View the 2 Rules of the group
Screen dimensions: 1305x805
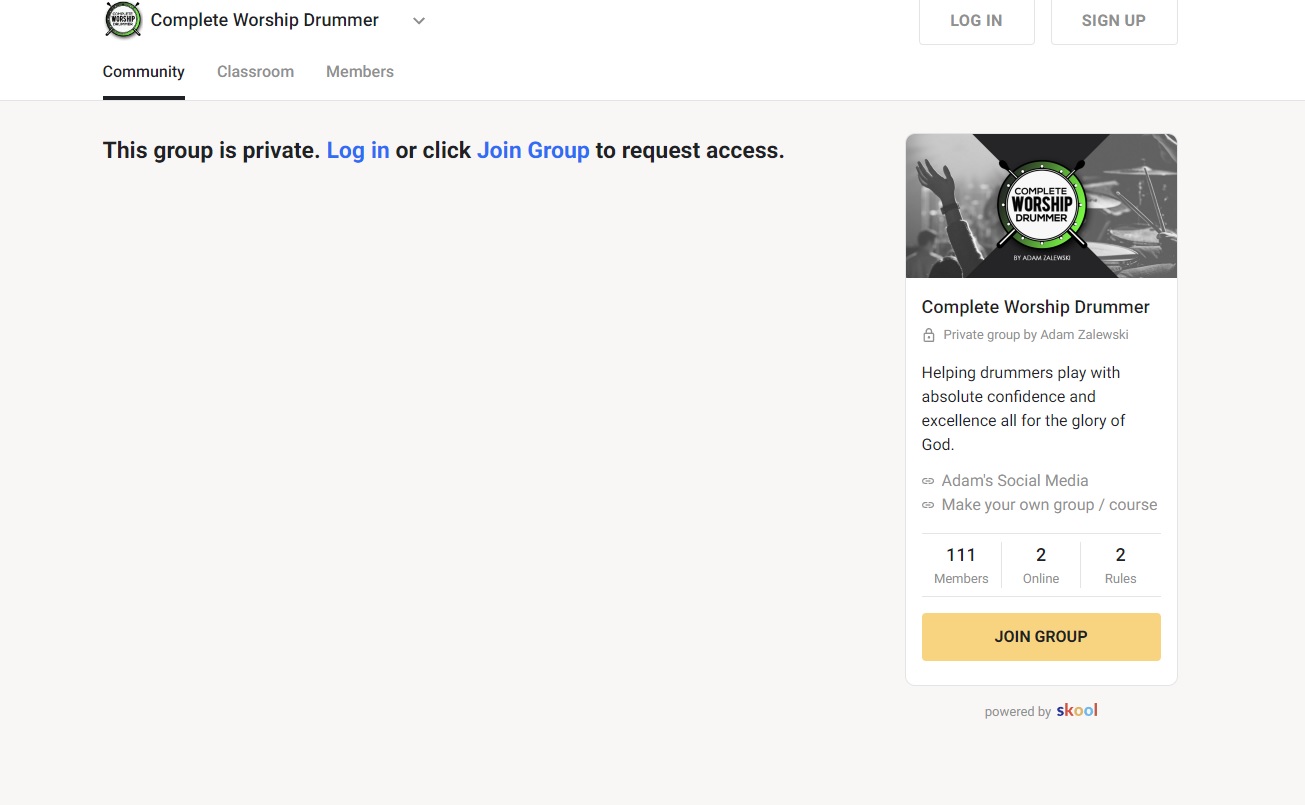[x=1120, y=564]
